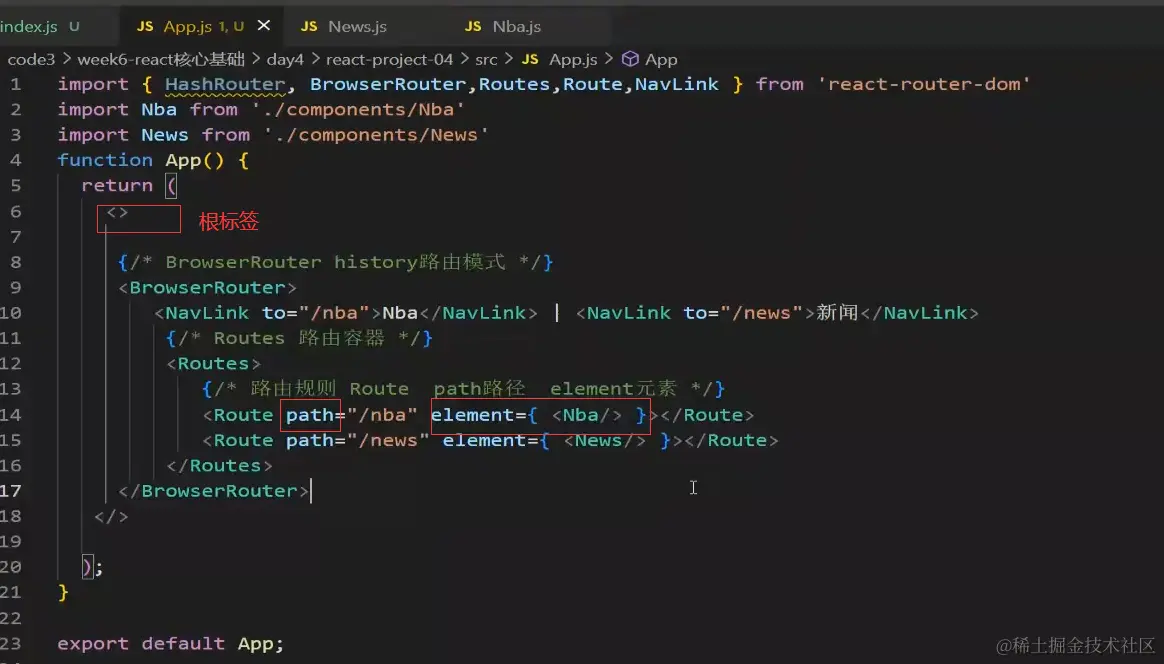Click the cube symbol icon in breadcrumb
Screen dimensions: 1164x664
tap(630, 59)
